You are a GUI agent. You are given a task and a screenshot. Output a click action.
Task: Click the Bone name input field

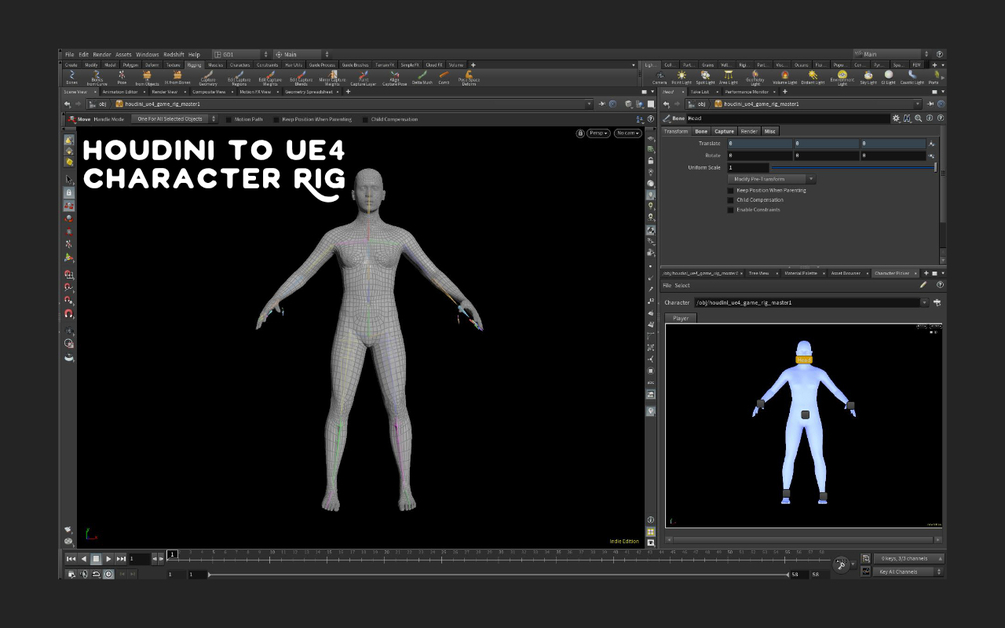788,119
